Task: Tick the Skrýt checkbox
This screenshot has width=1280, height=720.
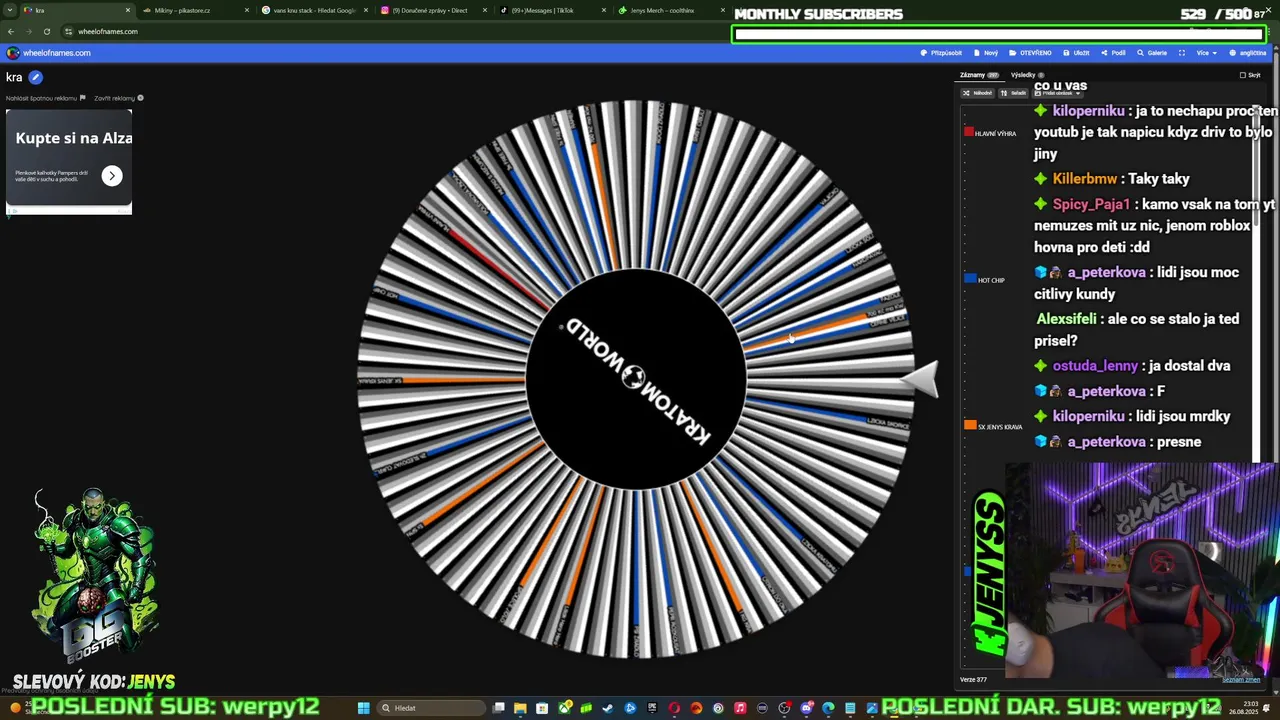Action: pos(1243,75)
